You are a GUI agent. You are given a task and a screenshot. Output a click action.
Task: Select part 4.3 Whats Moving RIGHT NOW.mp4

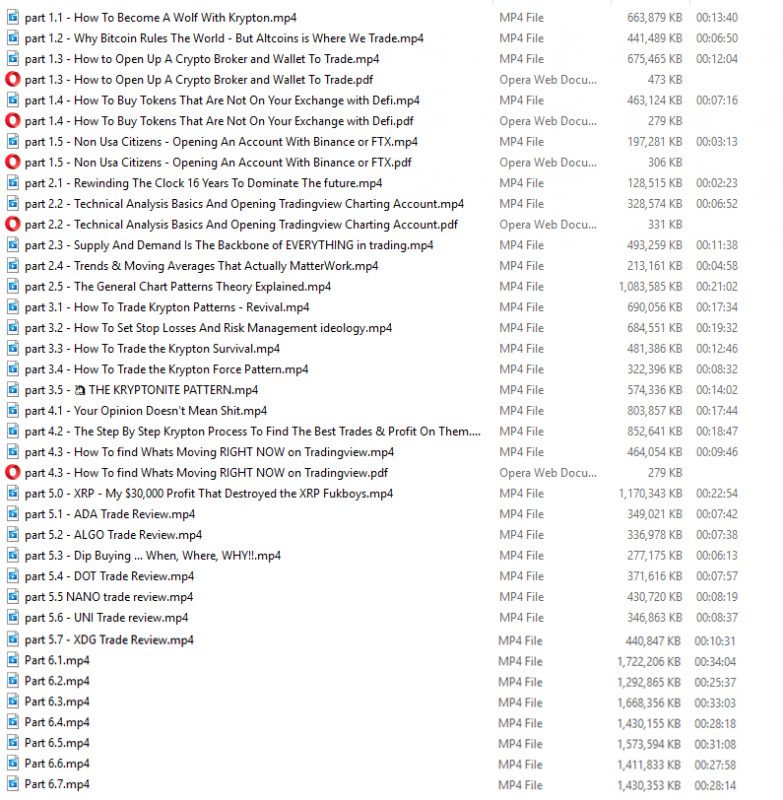209,452
